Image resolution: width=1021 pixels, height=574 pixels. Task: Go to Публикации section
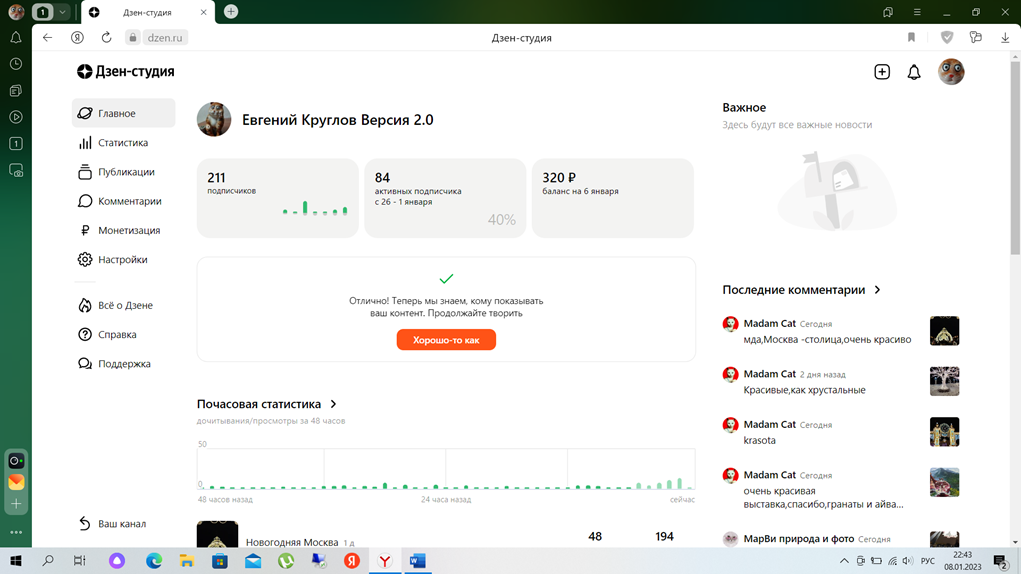pos(117,172)
